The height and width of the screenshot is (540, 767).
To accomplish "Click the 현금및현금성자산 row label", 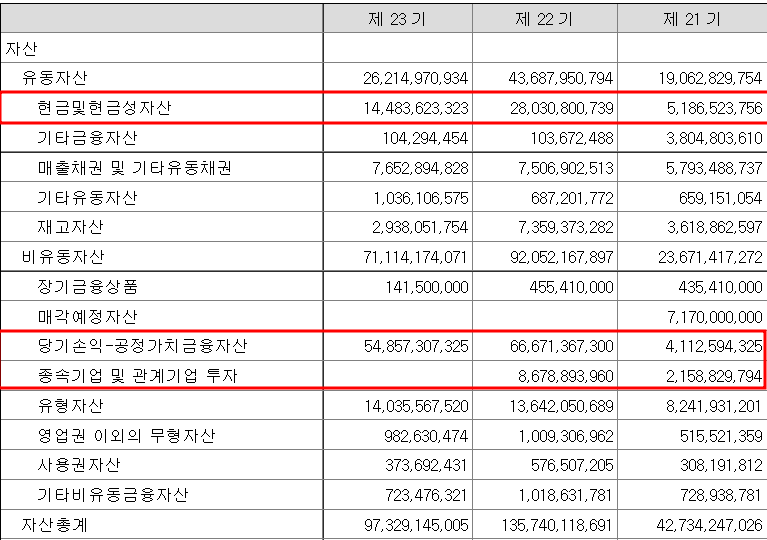I will (104, 108).
